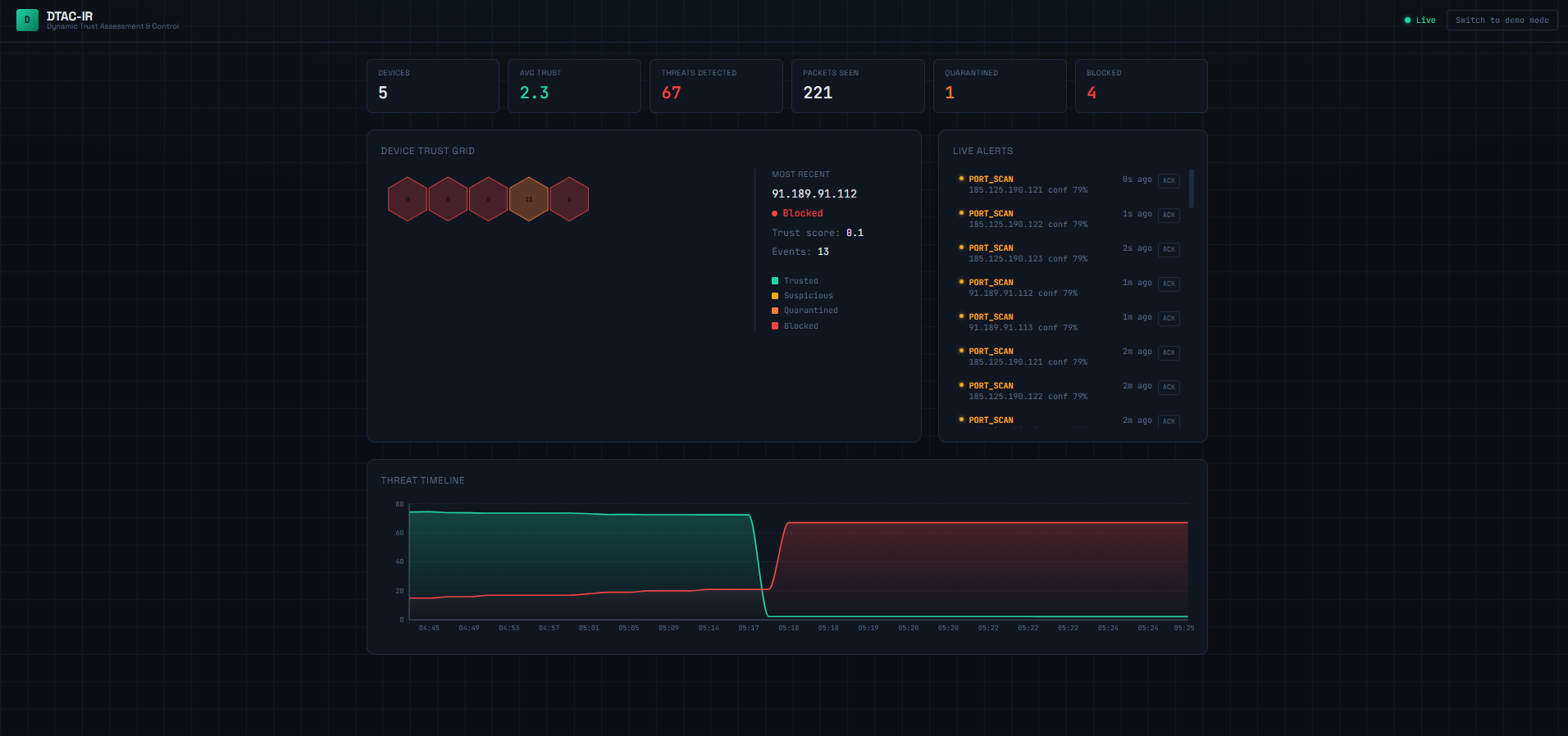
Task: Open the Quarantined stat card
Action: 1000,86
